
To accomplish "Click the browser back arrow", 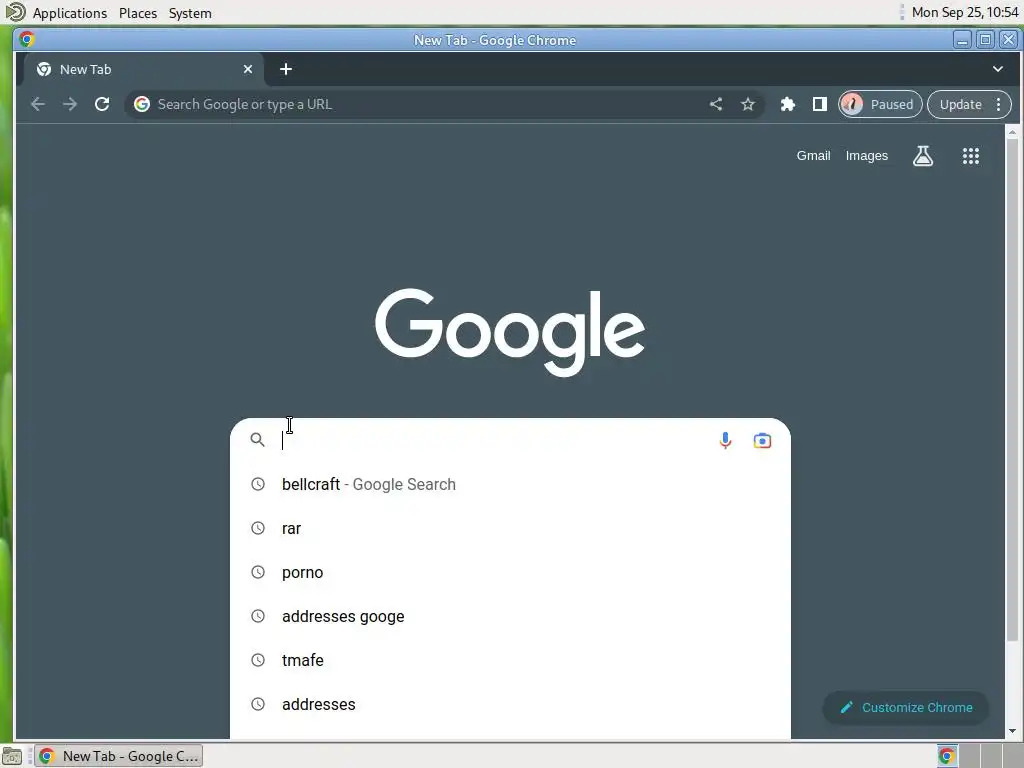I will (x=38, y=104).
